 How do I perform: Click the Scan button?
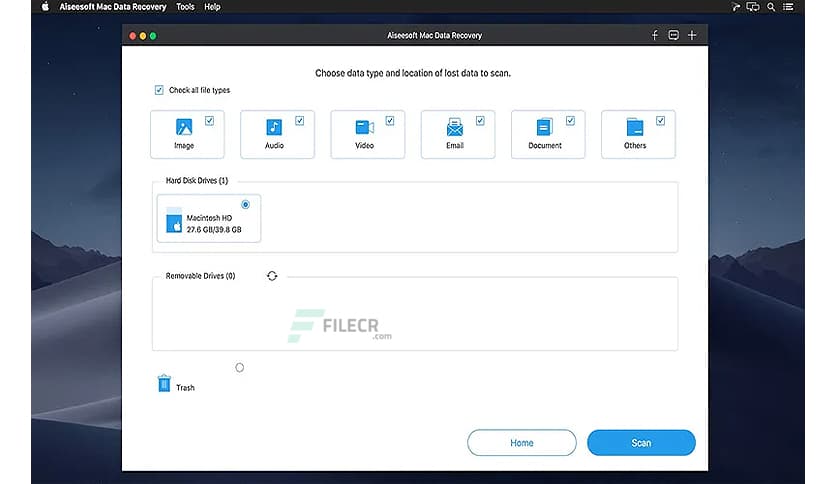click(641, 442)
